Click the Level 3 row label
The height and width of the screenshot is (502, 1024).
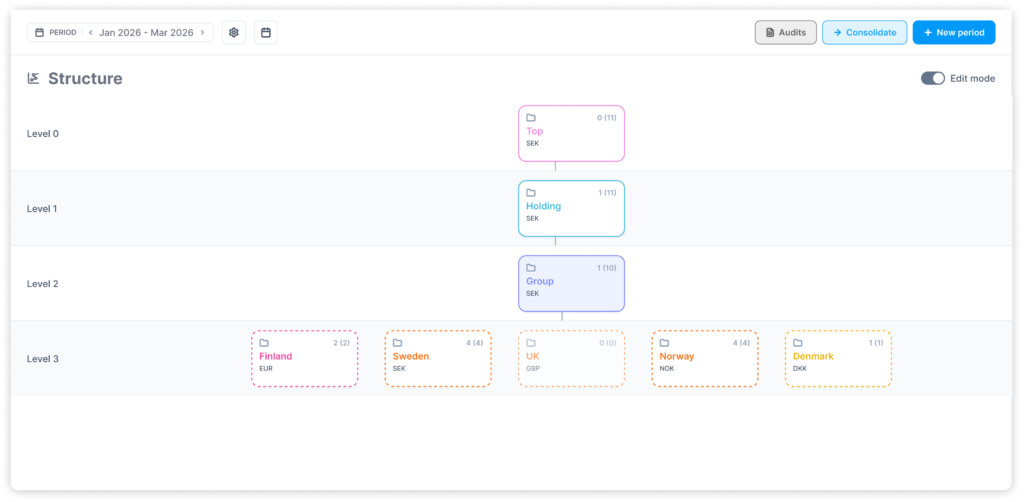42,359
